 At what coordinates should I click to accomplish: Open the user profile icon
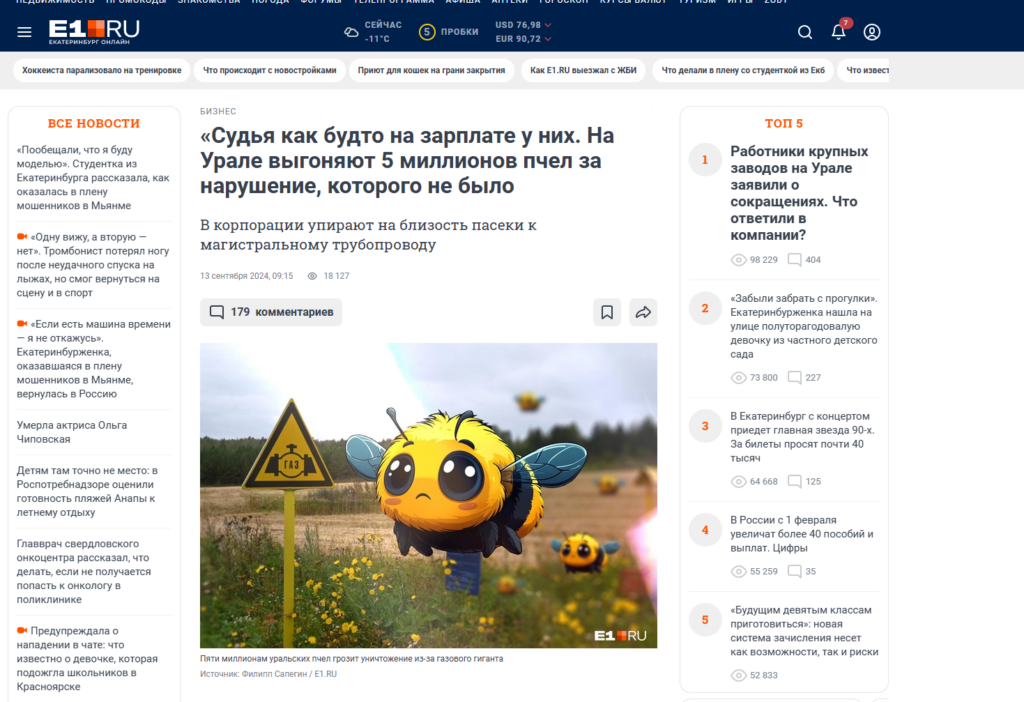tap(872, 32)
